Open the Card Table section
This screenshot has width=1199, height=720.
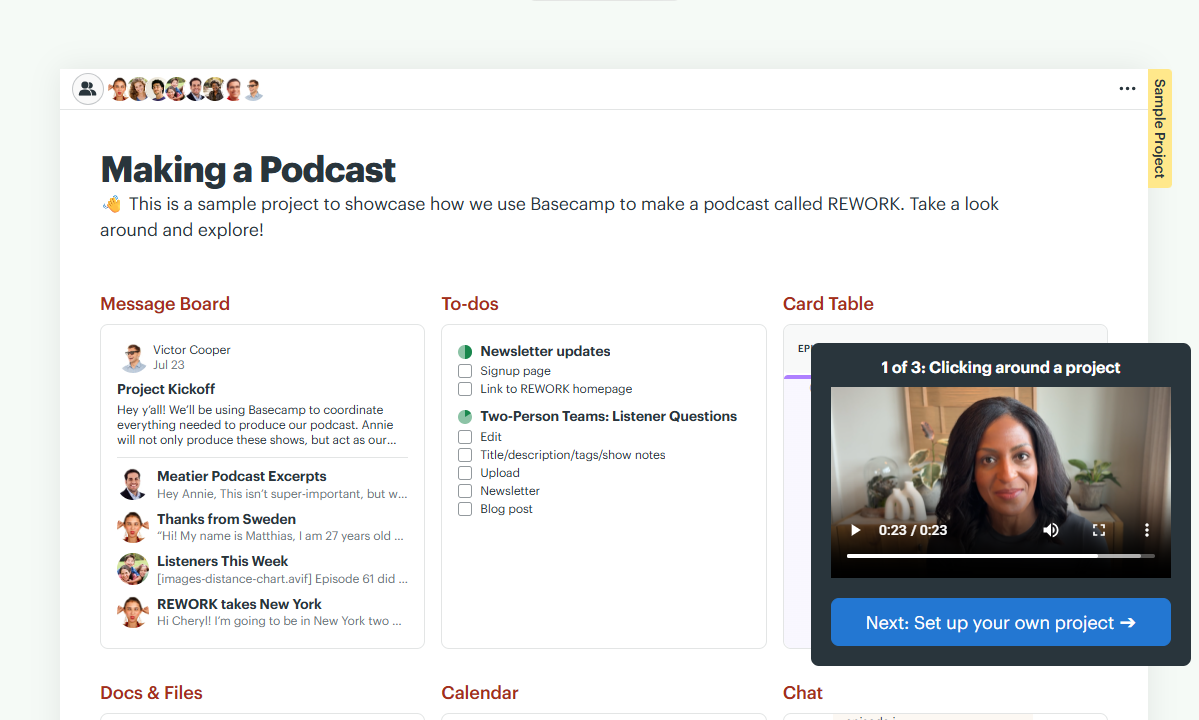[x=828, y=303]
